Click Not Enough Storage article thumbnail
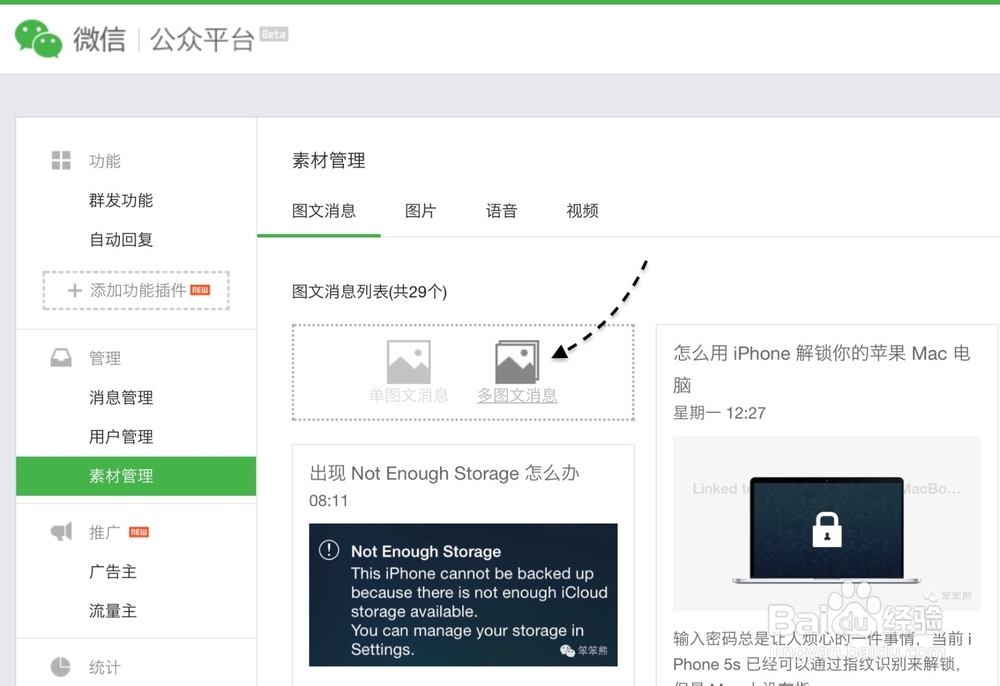The width and height of the screenshot is (1000, 686). click(463, 595)
